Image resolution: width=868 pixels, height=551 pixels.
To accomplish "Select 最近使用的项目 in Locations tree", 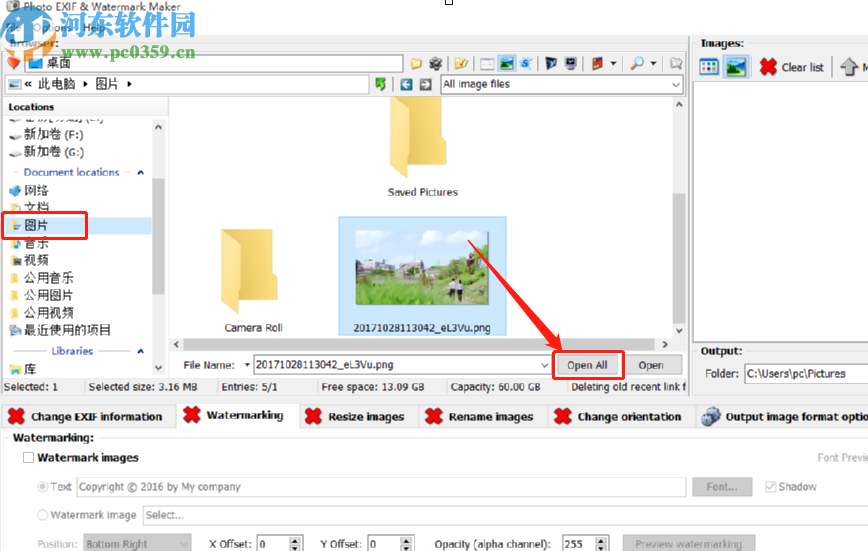I will tap(67, 331).
